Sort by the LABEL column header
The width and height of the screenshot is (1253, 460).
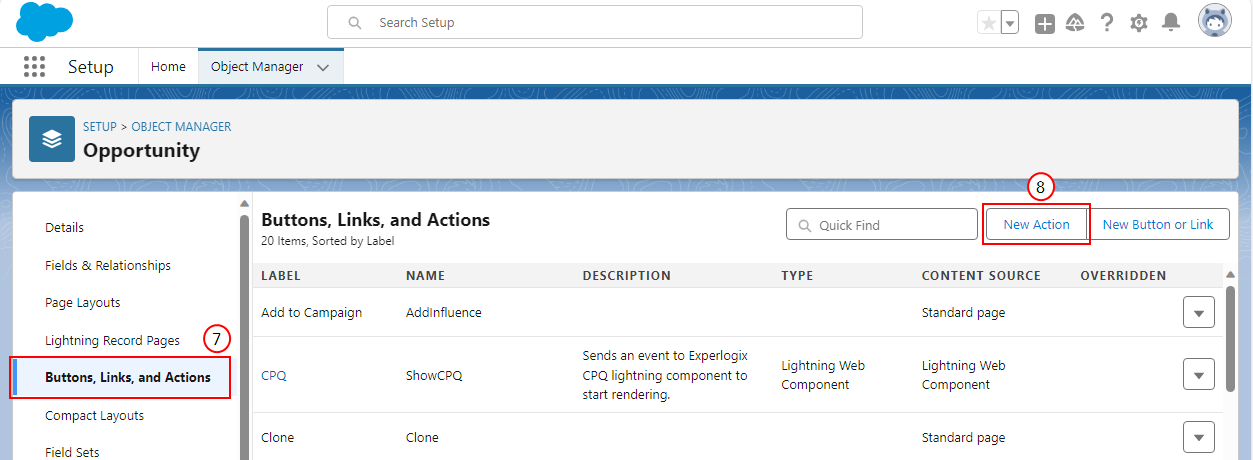point(281,276)
